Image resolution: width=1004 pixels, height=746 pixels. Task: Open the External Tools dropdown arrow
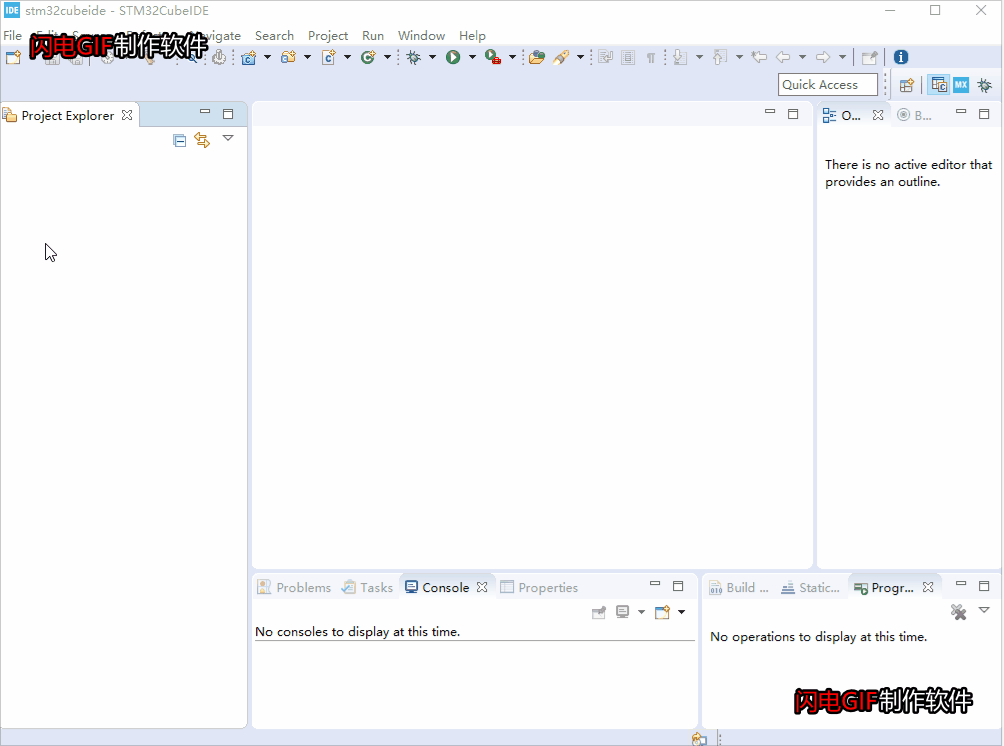tap(512, 58)
